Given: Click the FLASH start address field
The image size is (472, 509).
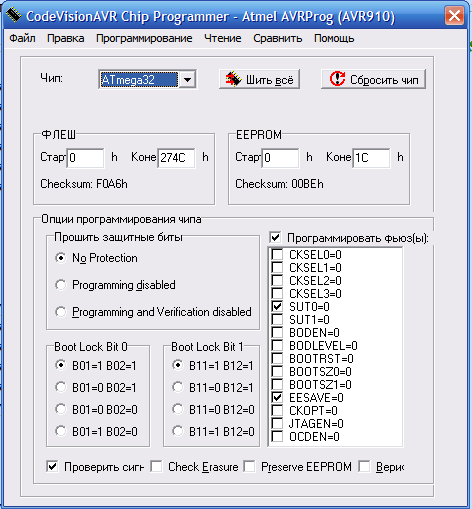Looking at the screenshot, I should click(85, 158).
